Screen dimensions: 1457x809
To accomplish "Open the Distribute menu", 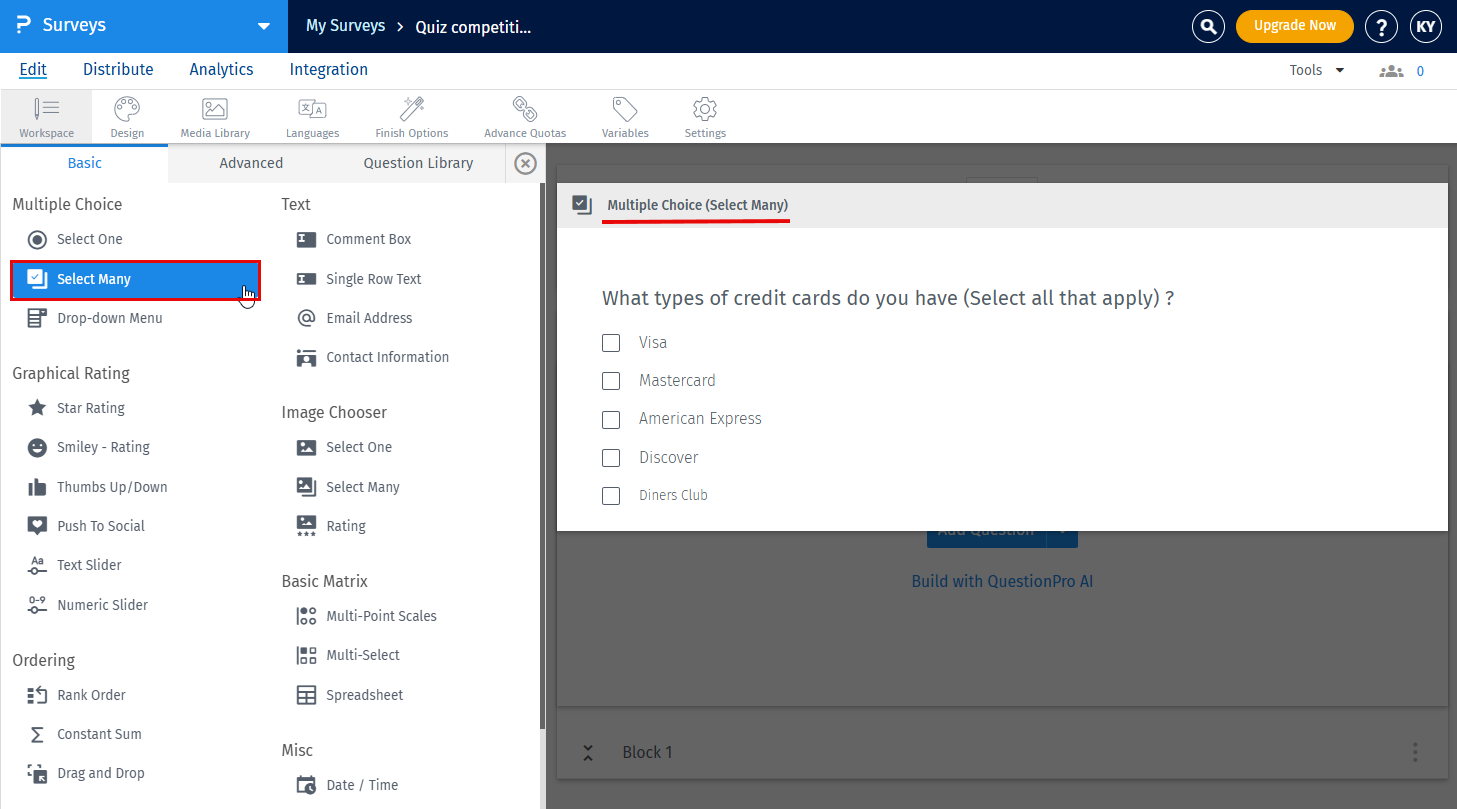I will pos(118,69).
